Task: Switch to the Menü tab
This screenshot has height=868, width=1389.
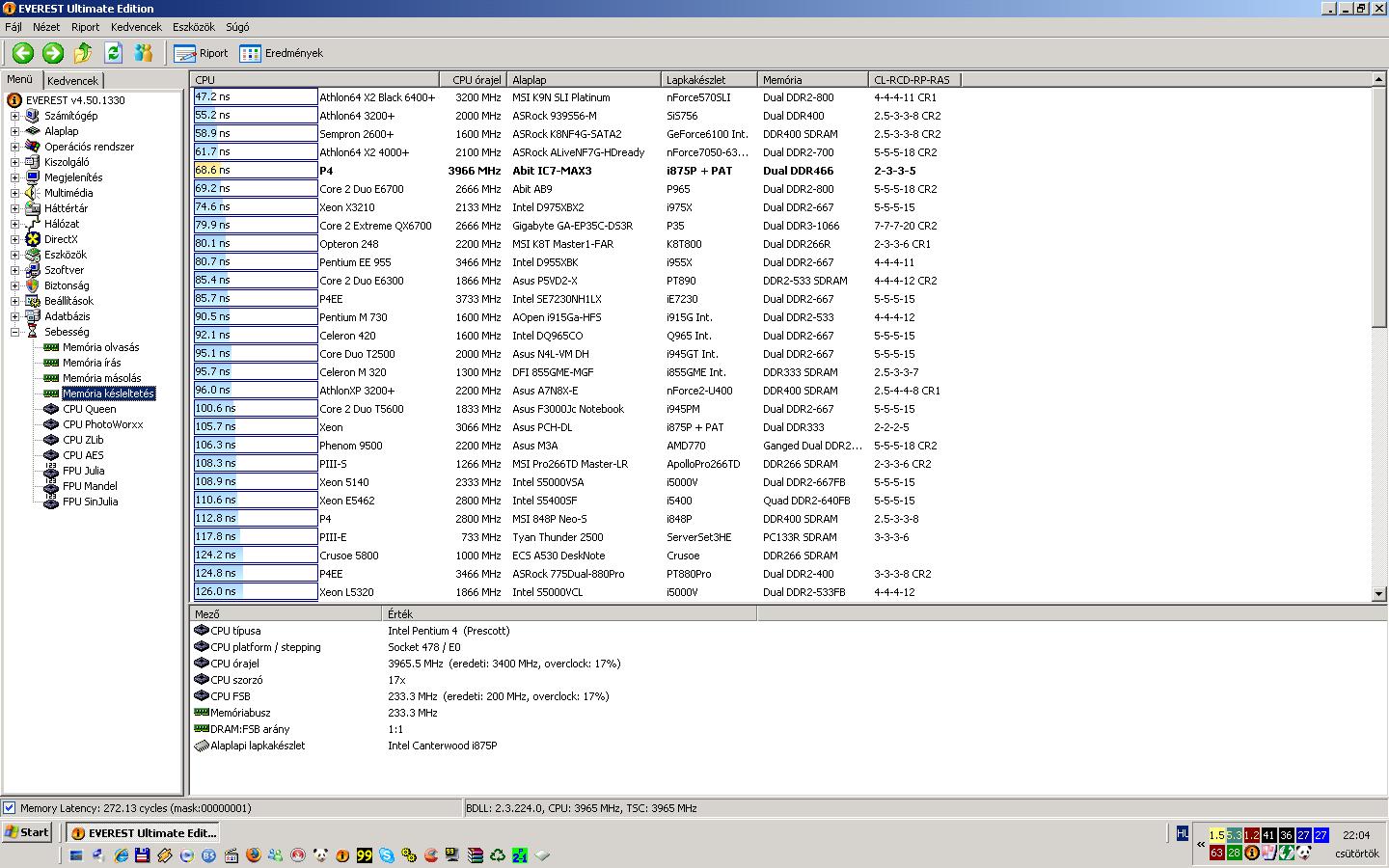Action: 20,80
